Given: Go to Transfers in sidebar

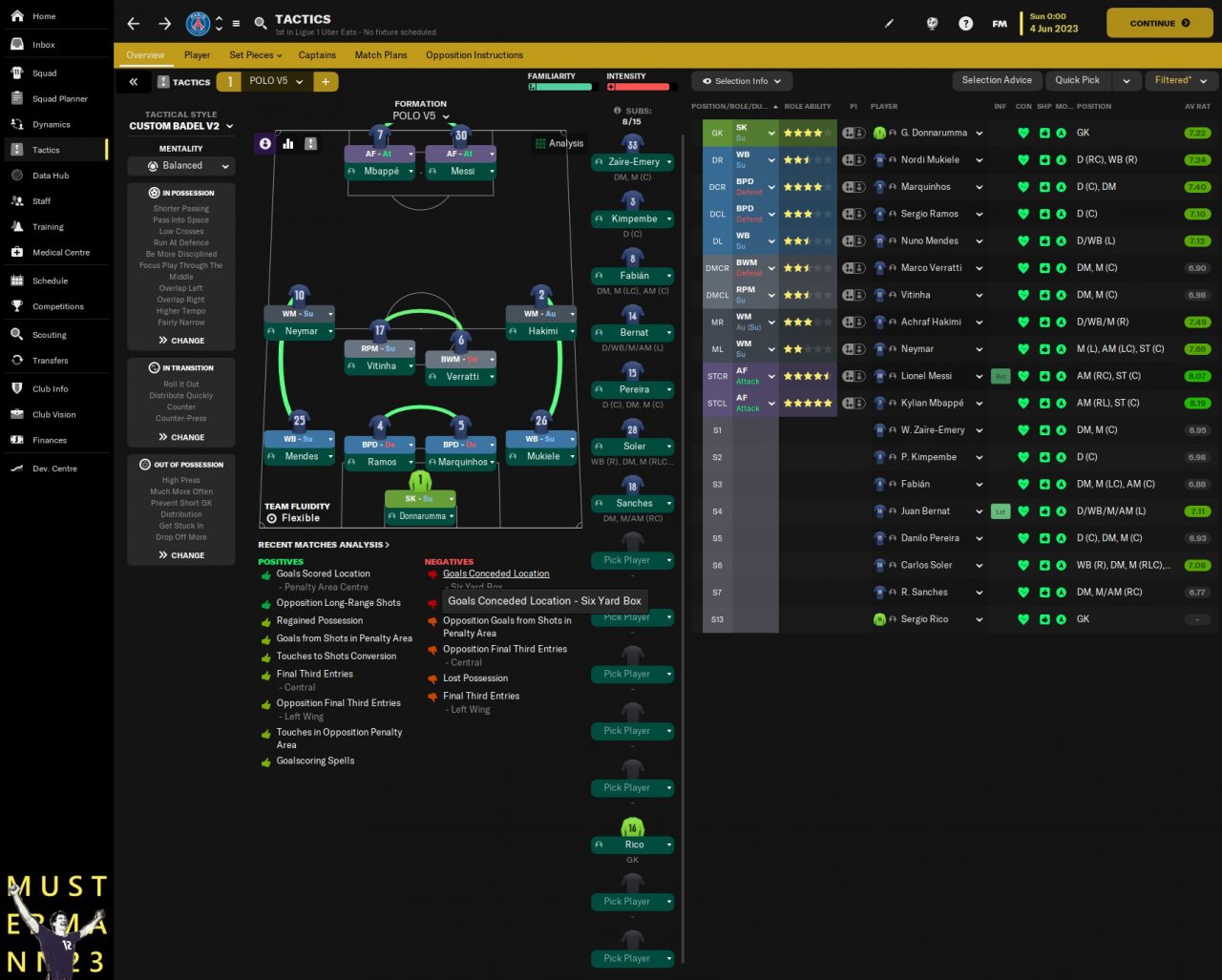Looking at the screenshot, I should tap(51, 361).
